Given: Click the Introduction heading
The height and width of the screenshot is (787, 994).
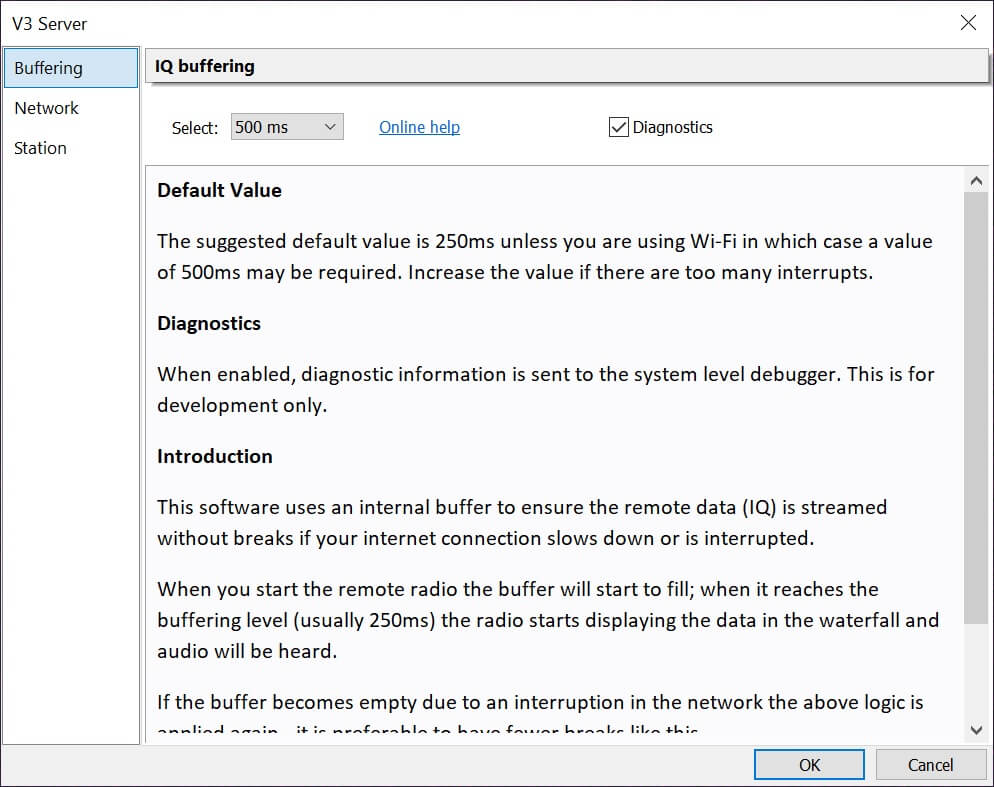Looking at the screenshot, I should pos(215,456).
